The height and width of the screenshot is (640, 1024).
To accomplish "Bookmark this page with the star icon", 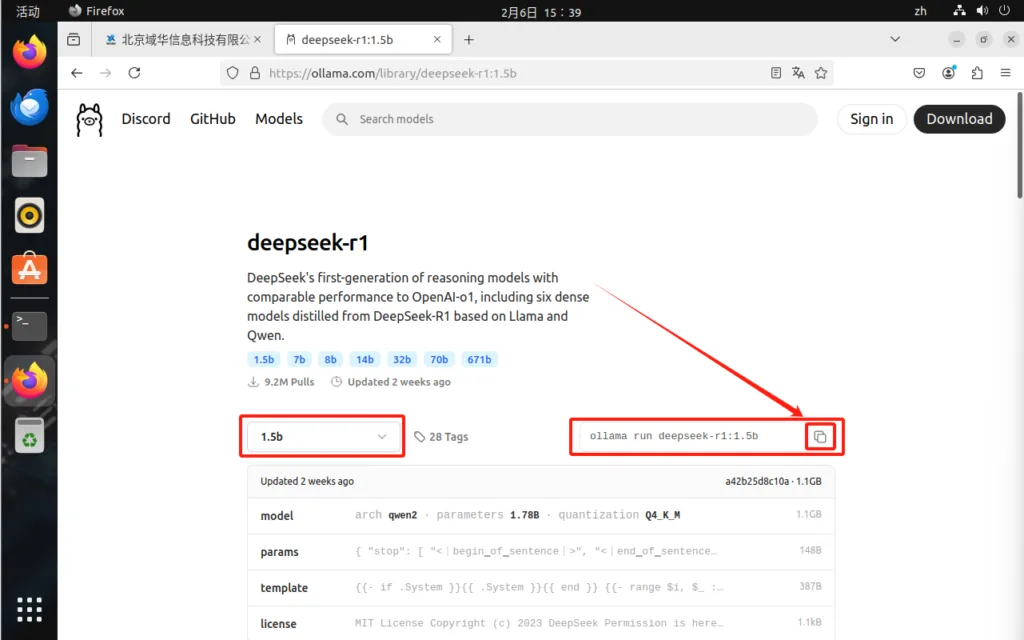I will (x=821, y=73).
